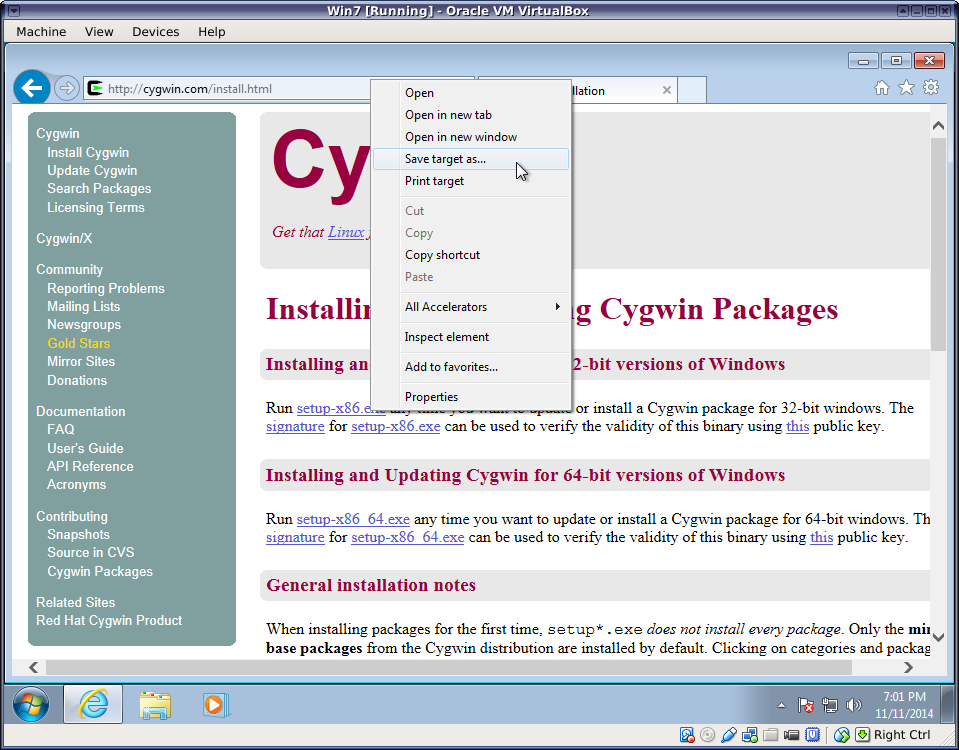Click the network tray icon
Image resolution: width=959 pixels, height=750 pixels.
[x=829, y=705]
